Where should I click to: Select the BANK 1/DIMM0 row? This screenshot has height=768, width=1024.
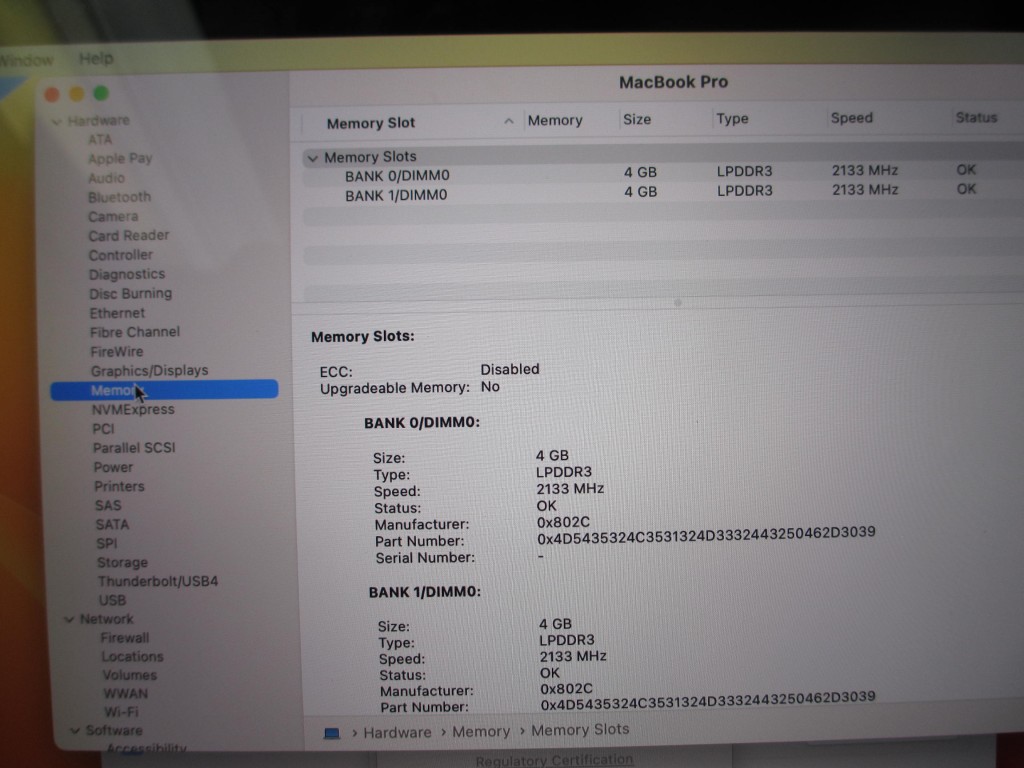(x=663, y=193)
